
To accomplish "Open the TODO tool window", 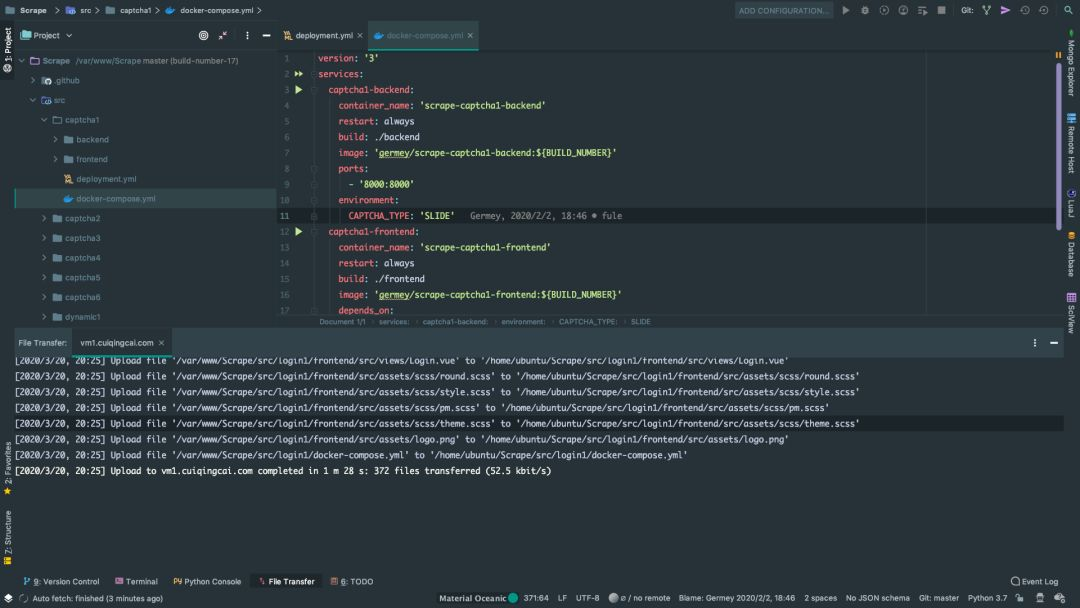I will (x=352, y=581).
